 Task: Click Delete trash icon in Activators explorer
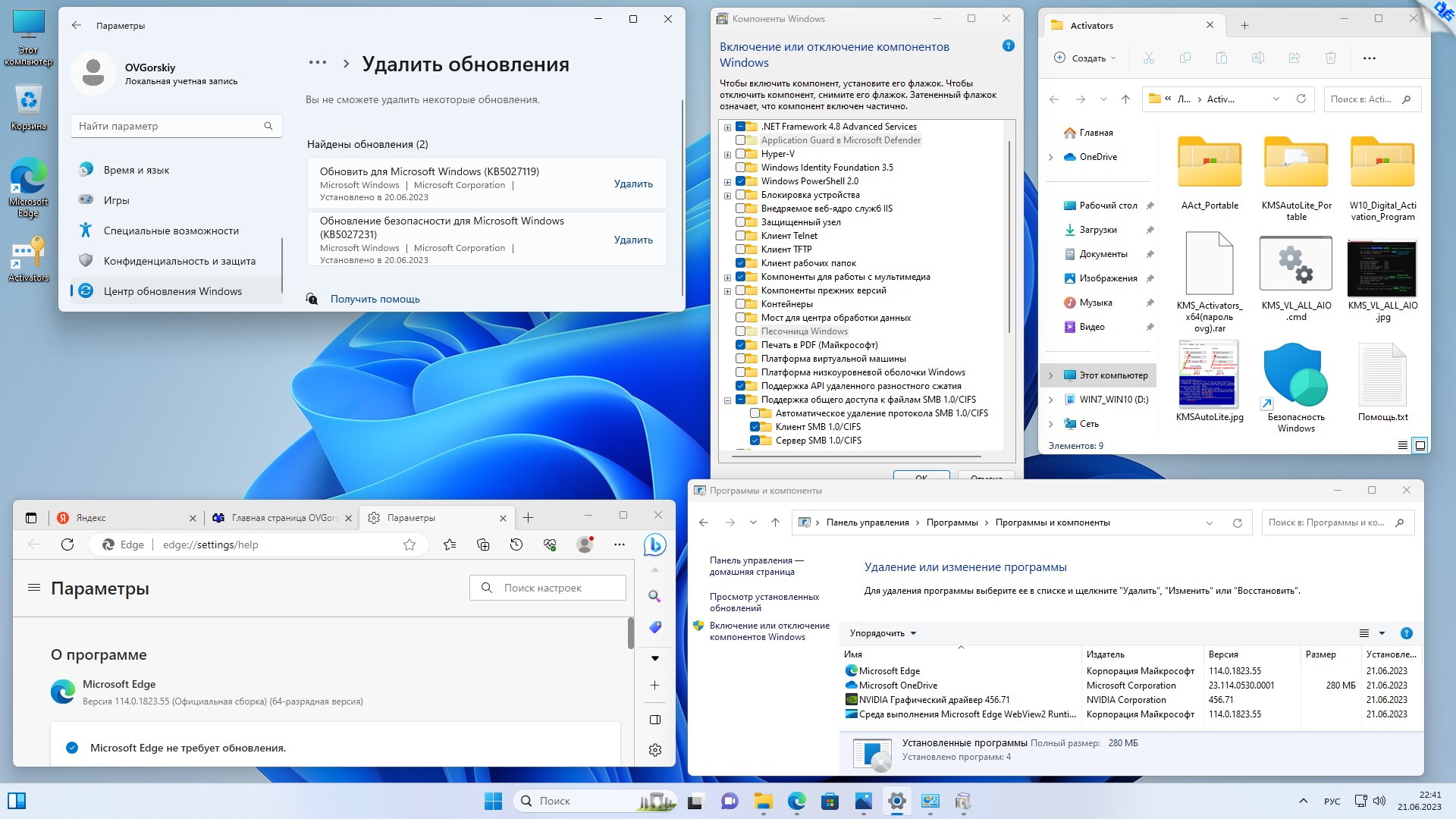coord(1331,58)
